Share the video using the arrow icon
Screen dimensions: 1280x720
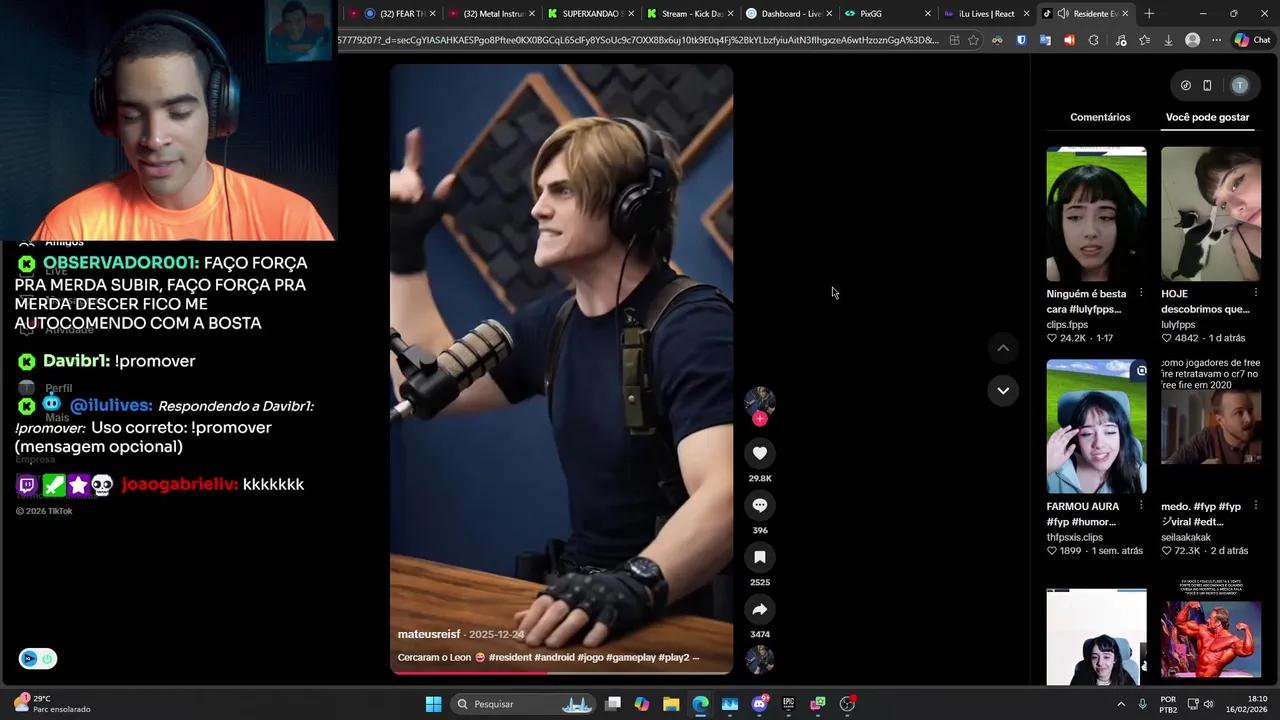[760, 609]
